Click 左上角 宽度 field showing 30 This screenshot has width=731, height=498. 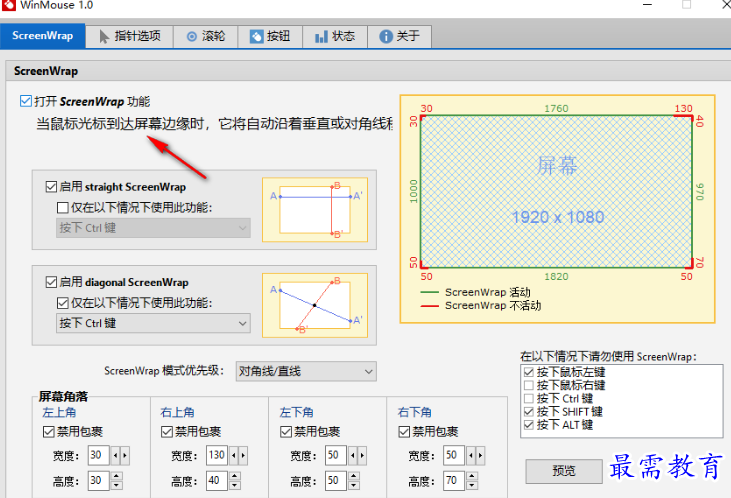click(x=98, y=455)
